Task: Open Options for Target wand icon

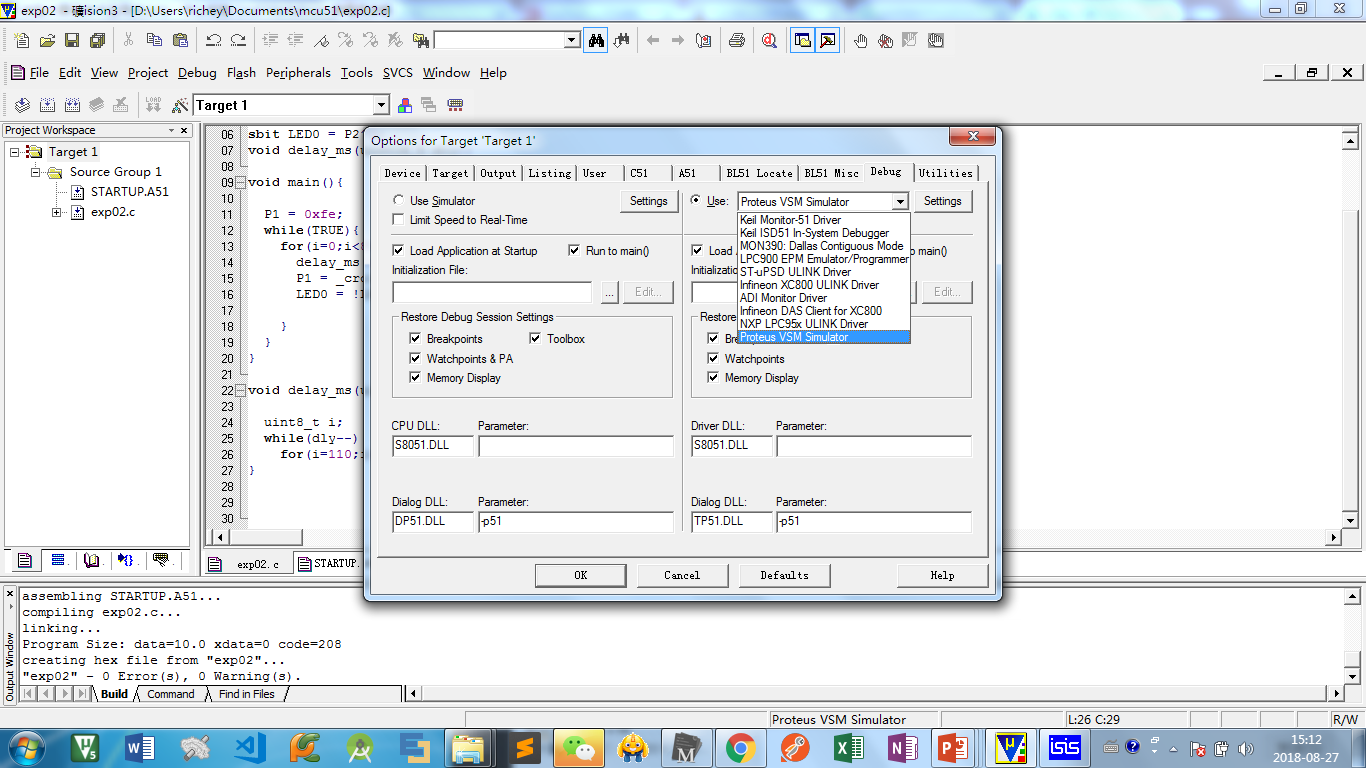Action: coord(180,105)
